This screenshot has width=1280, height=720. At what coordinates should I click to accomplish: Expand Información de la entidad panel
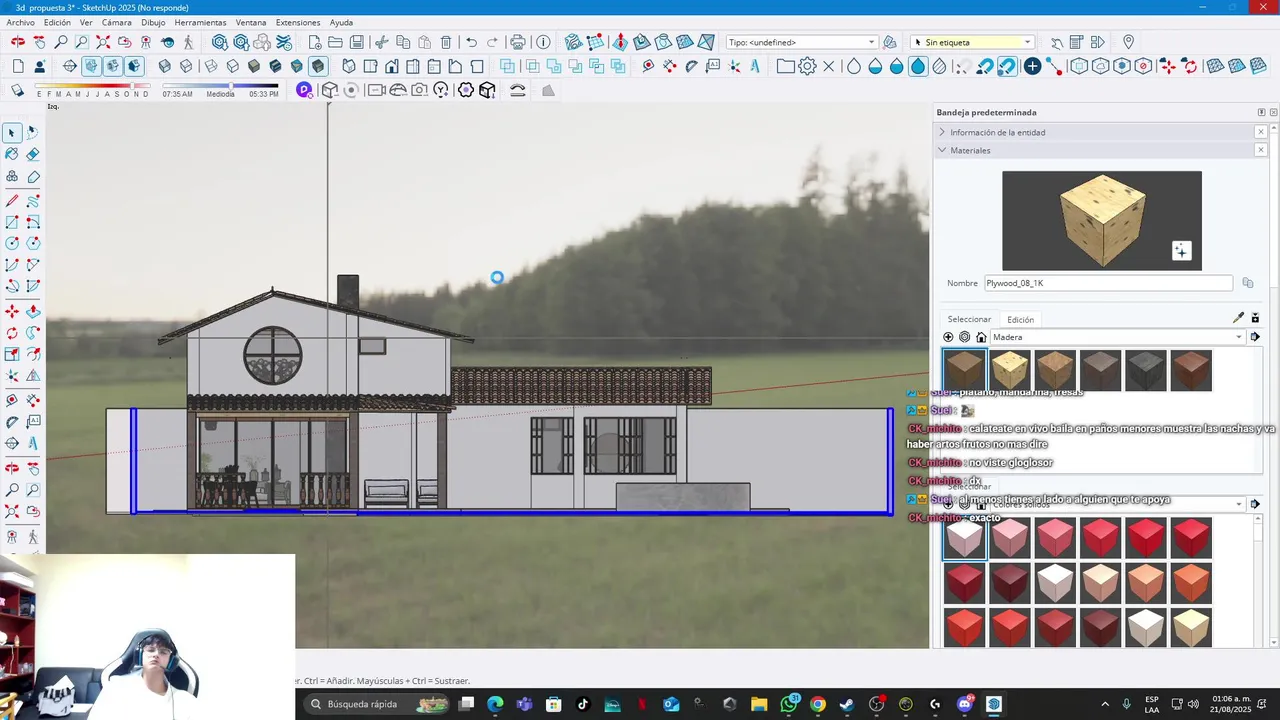(x=941, y=132)
